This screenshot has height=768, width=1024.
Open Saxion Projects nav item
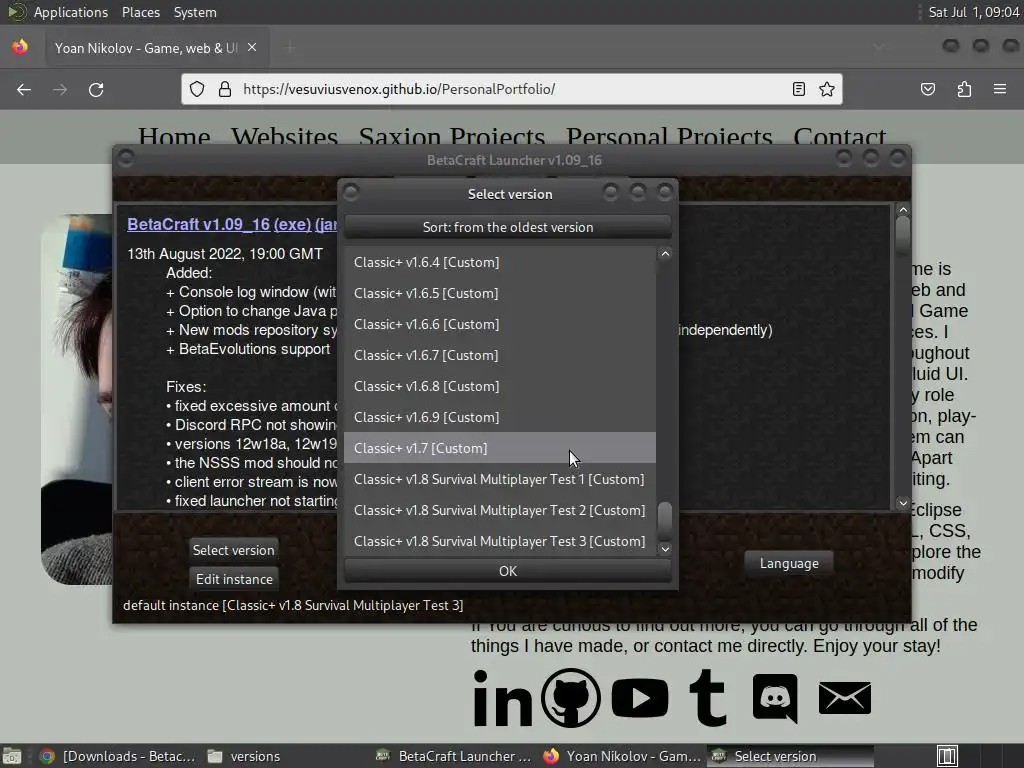click(x=452, y=137)
